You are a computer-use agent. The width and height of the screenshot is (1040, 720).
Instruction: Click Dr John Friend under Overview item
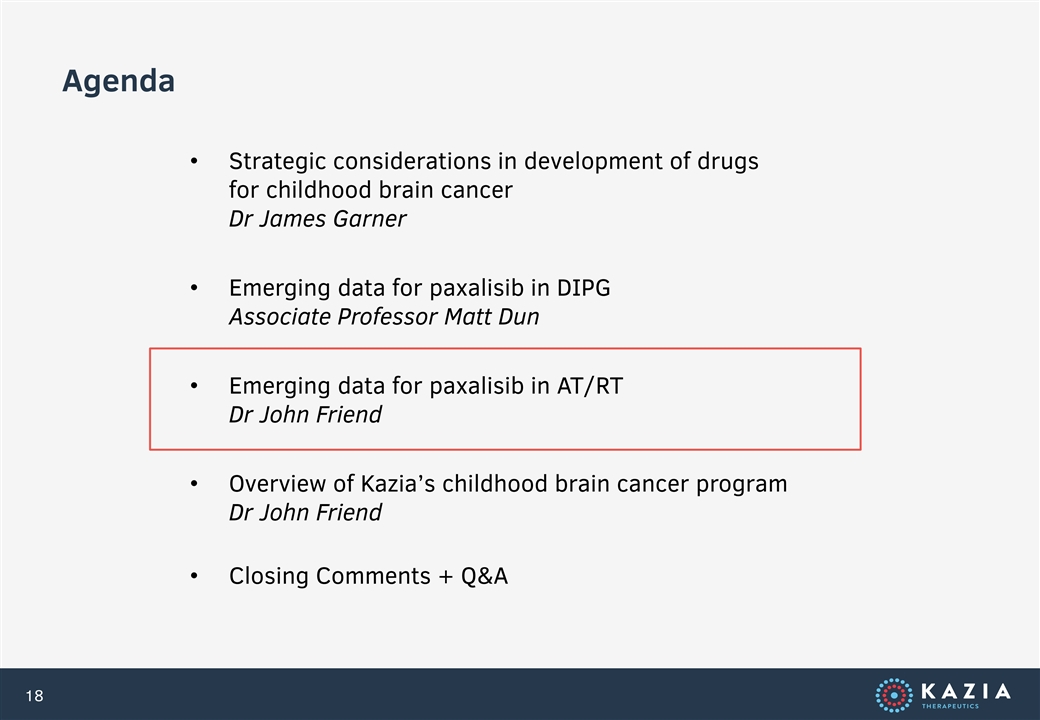tap(305, 513)
